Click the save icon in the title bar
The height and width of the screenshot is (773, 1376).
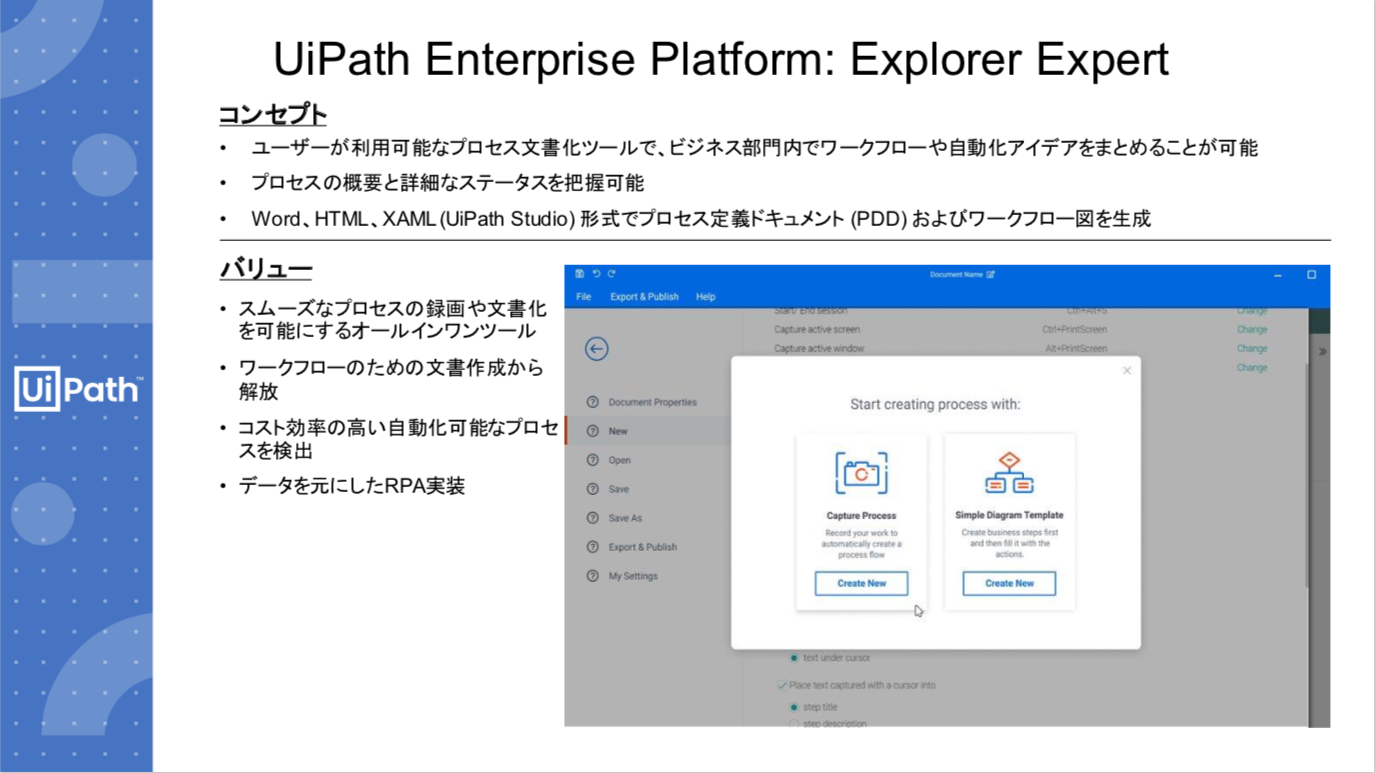pos(580,274)
